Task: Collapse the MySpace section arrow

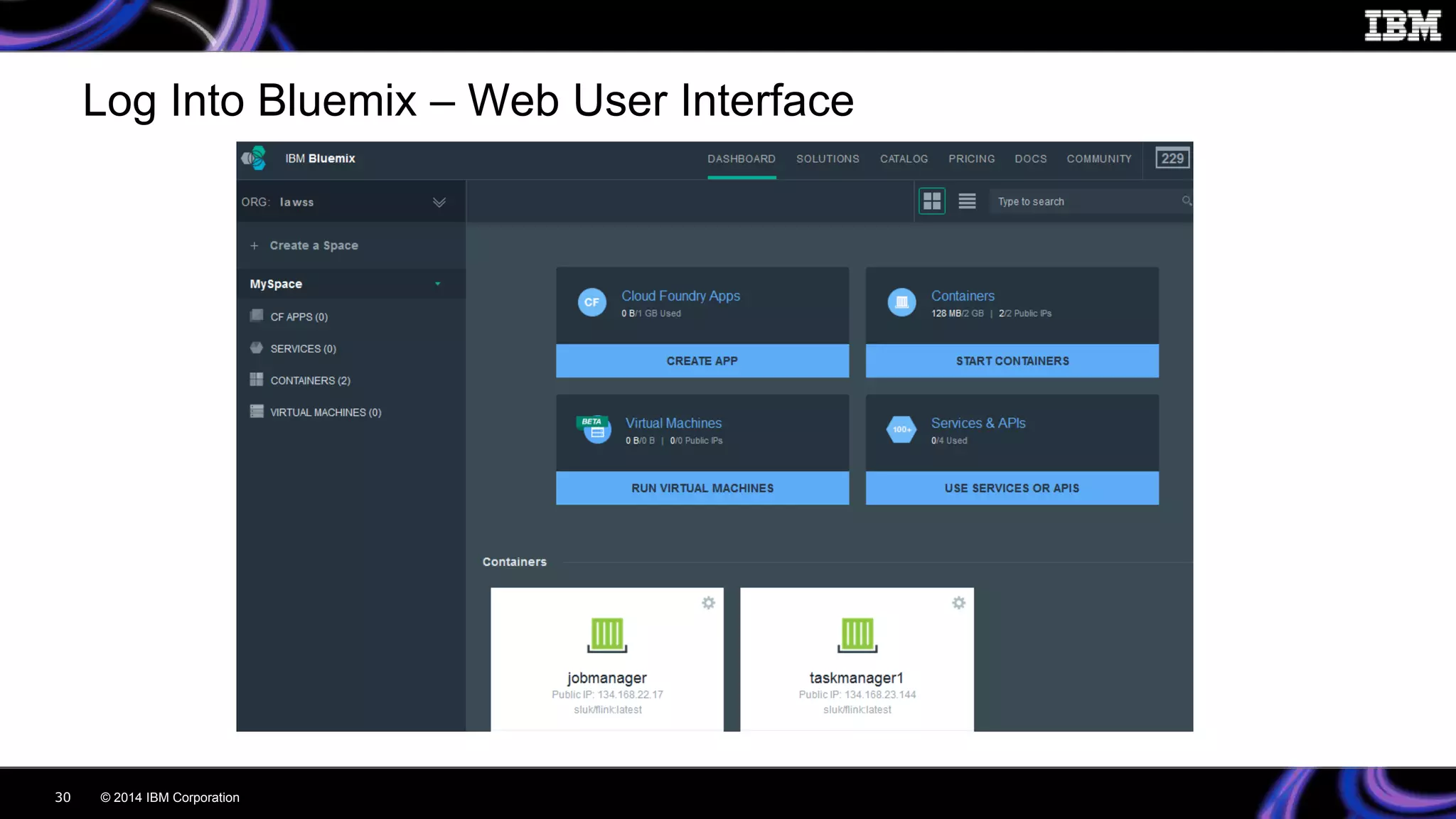Action: point(438,284)
